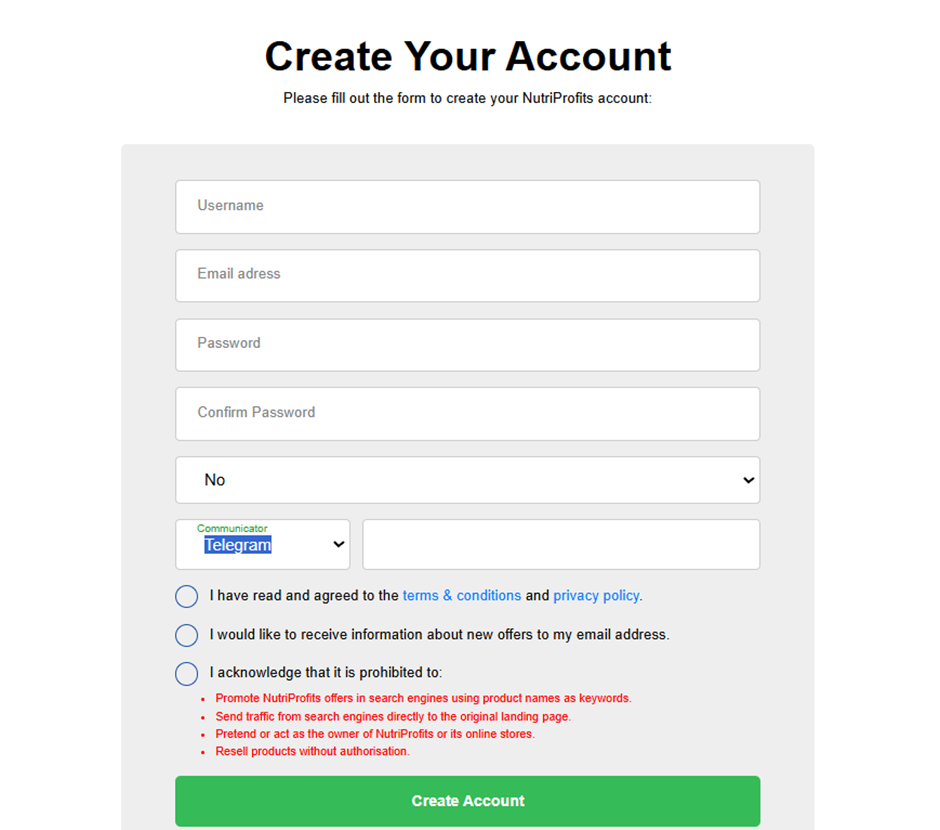Click the 'Resell products without authorisation' rule
This screenshot has width=940, height=830.
point(312,751)
